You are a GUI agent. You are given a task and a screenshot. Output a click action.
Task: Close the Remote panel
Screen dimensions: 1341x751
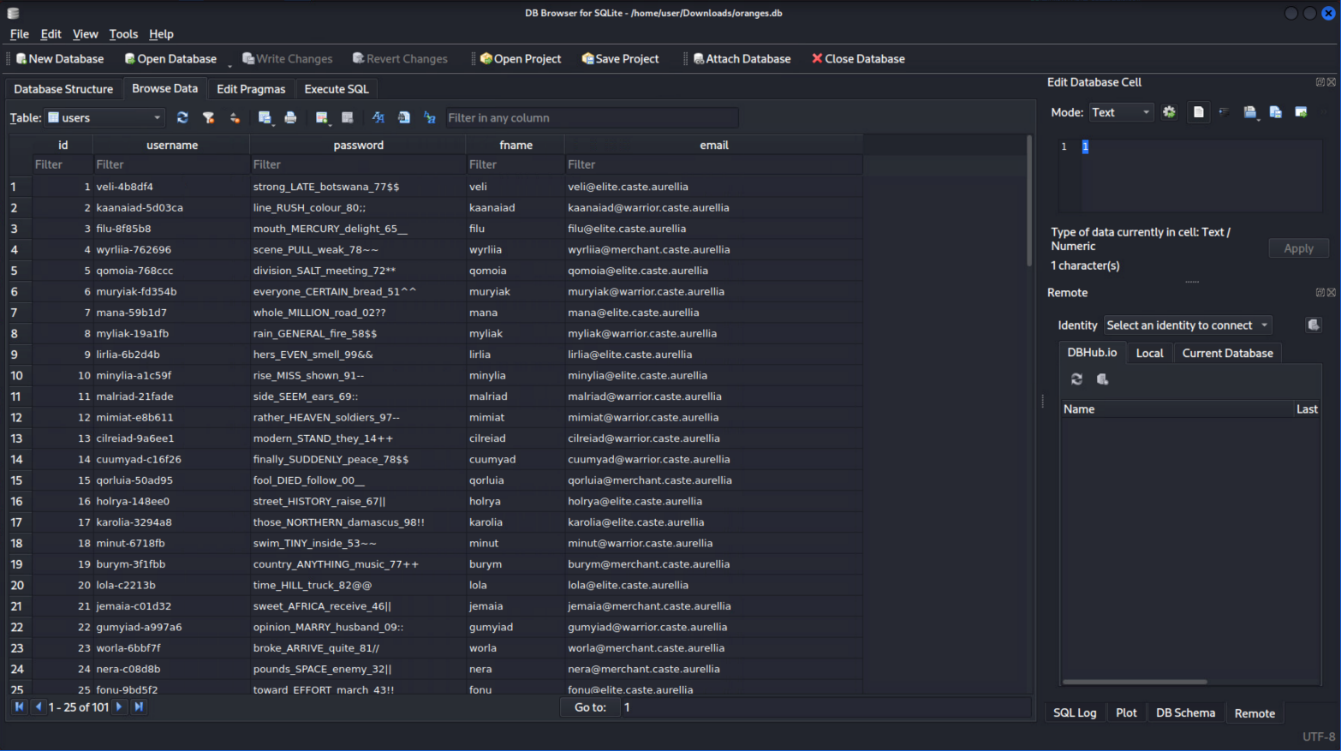[1331, 292]
